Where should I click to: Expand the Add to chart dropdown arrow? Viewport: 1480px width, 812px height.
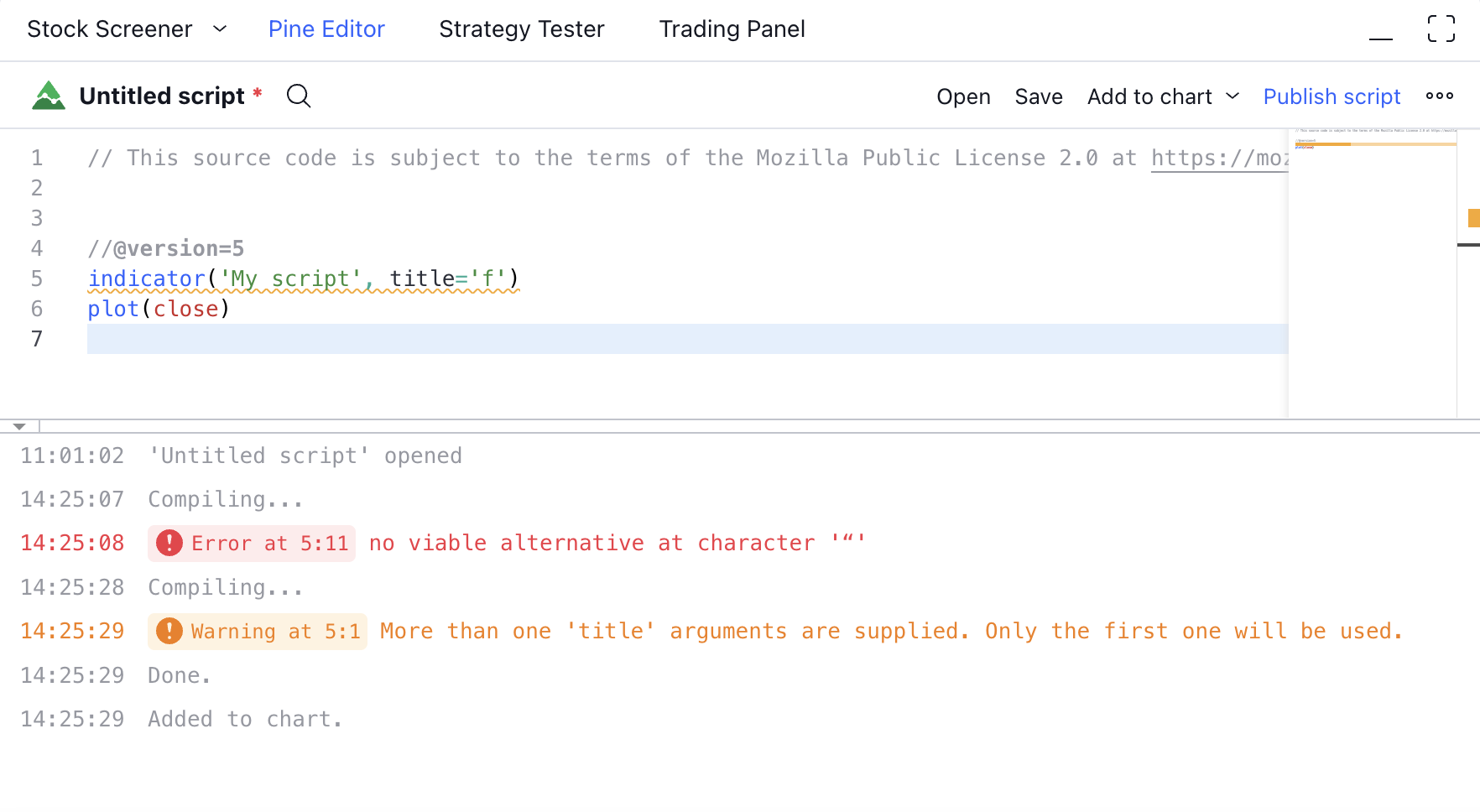click(1232, 96)
